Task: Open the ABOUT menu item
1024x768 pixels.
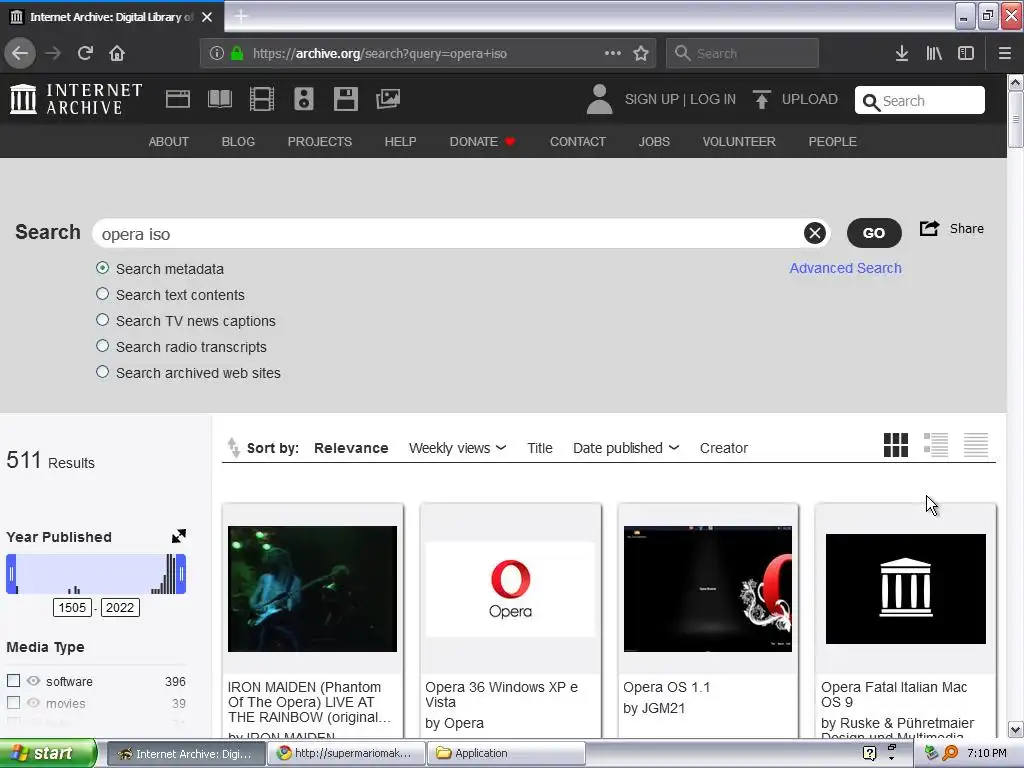Action: [168, 142]
